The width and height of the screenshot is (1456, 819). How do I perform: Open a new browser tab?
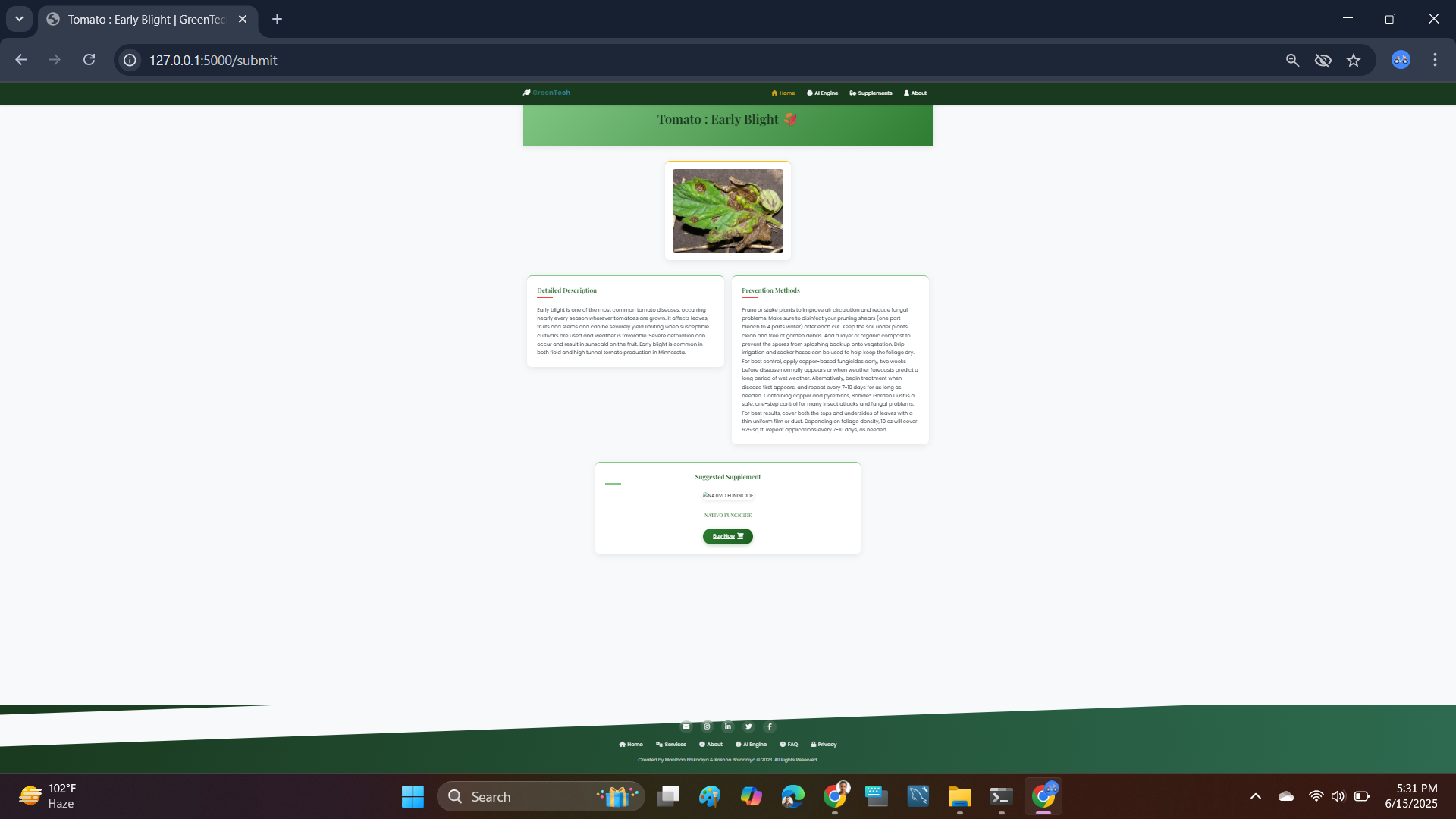[278, 19]
